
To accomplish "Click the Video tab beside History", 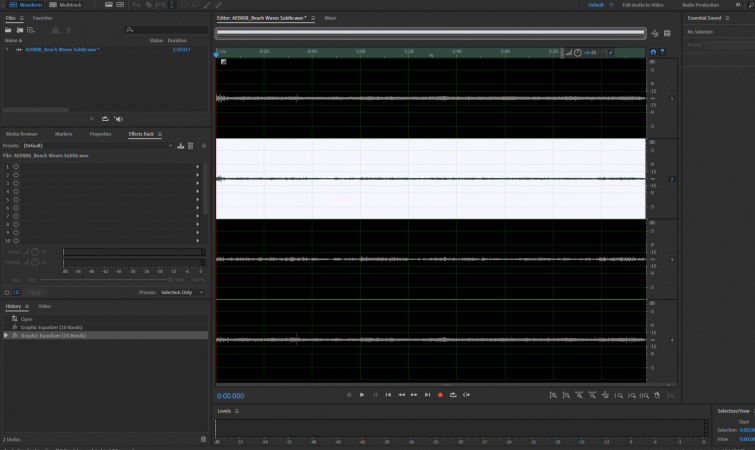I will (x=44, y=307).
